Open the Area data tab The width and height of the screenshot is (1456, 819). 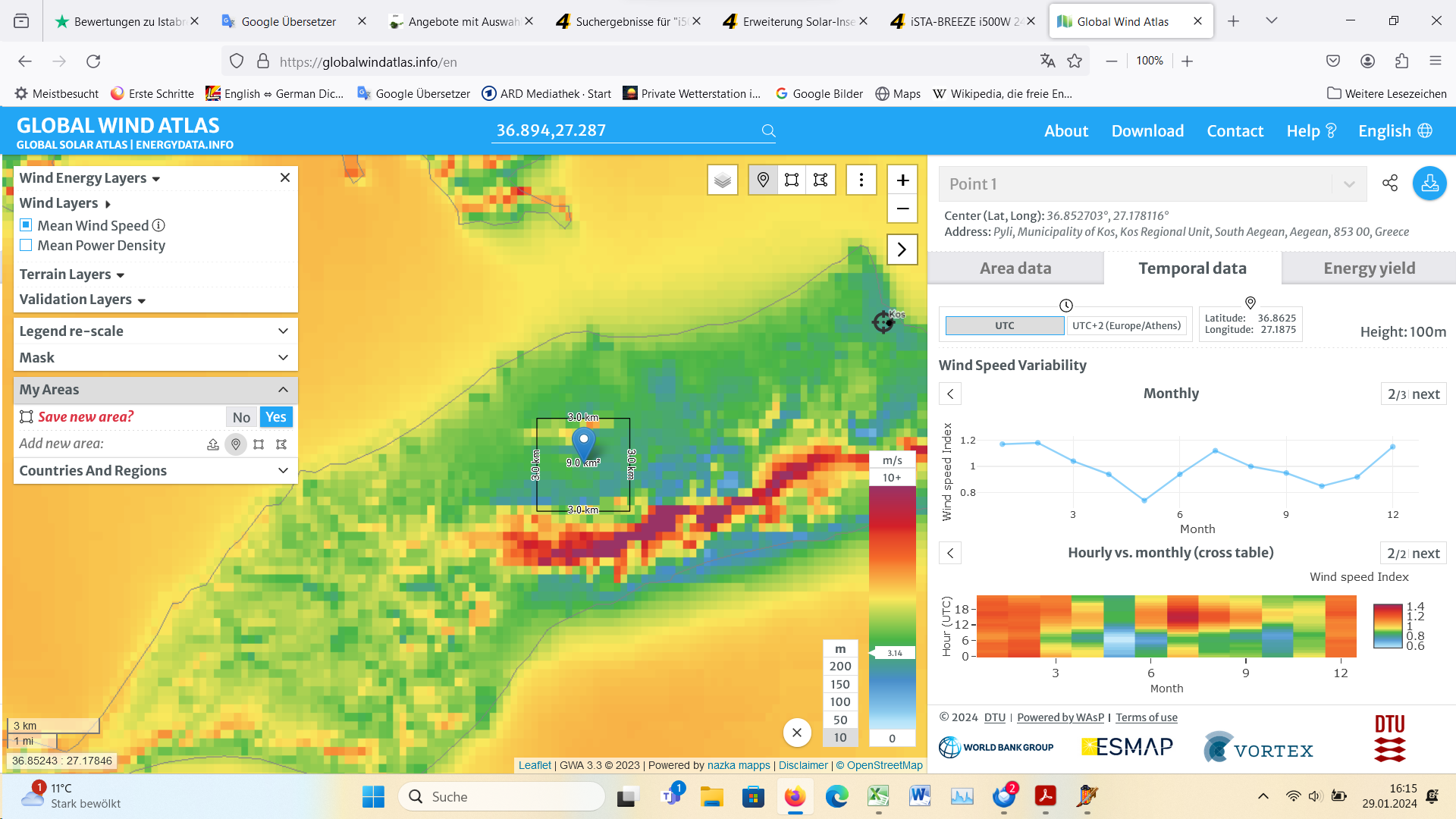coord(1015,268)
